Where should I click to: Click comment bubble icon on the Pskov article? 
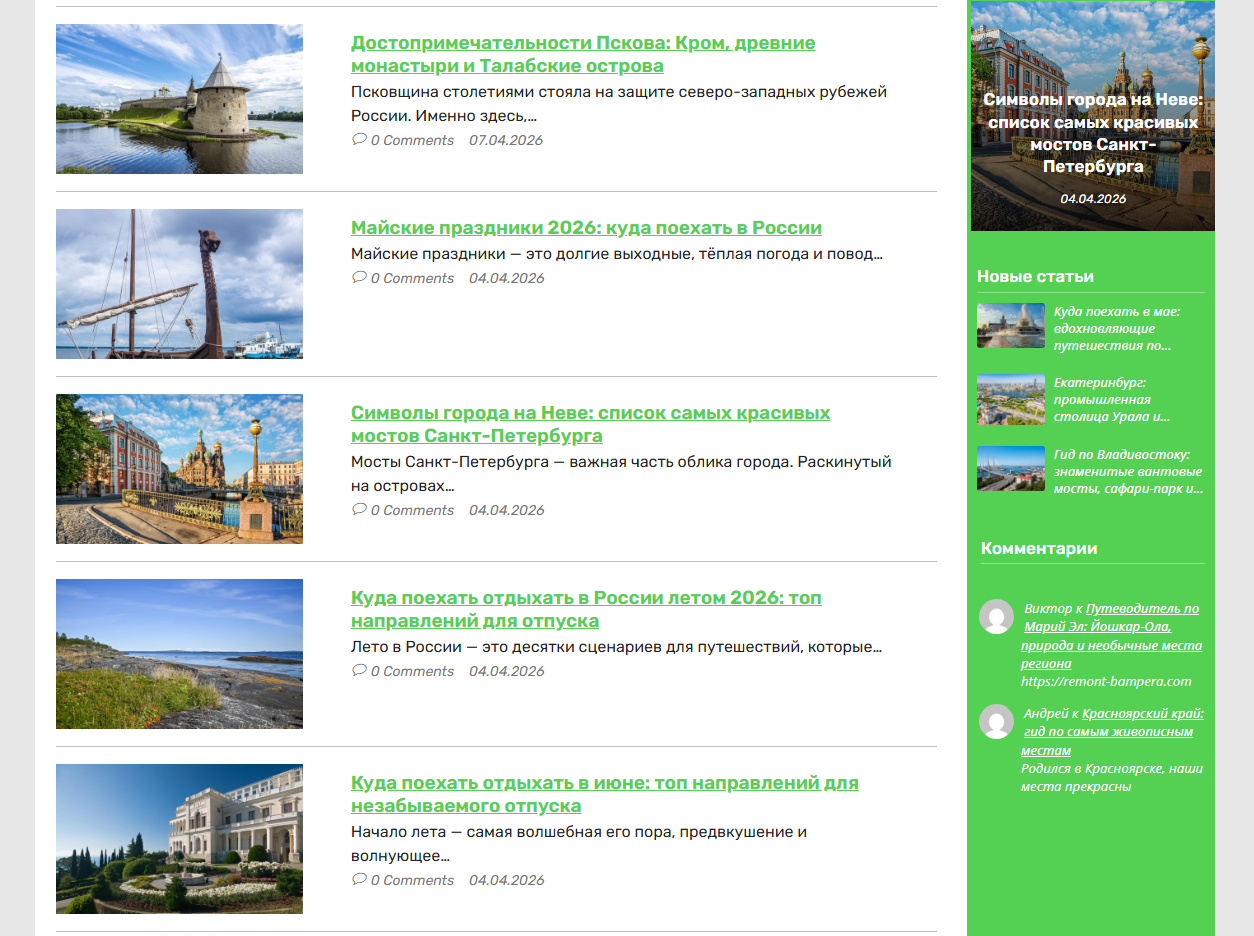point(359,140)
